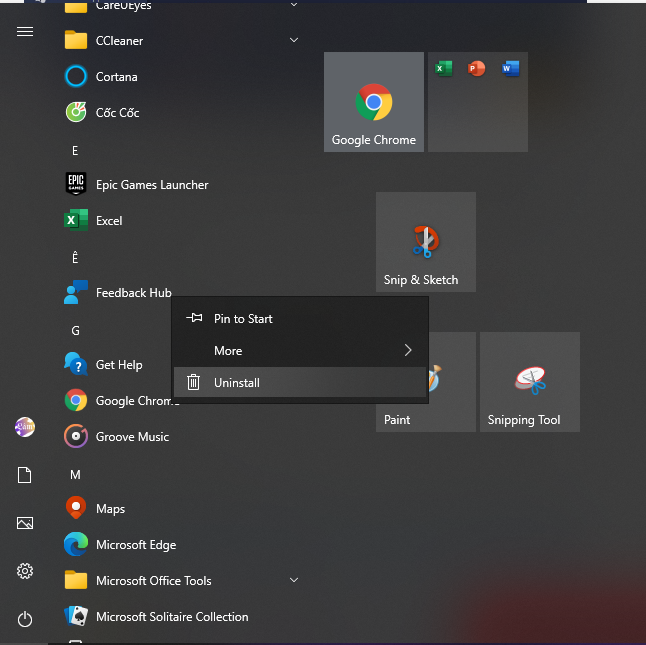Open Excel from the Office tile group

click(444, 68)
